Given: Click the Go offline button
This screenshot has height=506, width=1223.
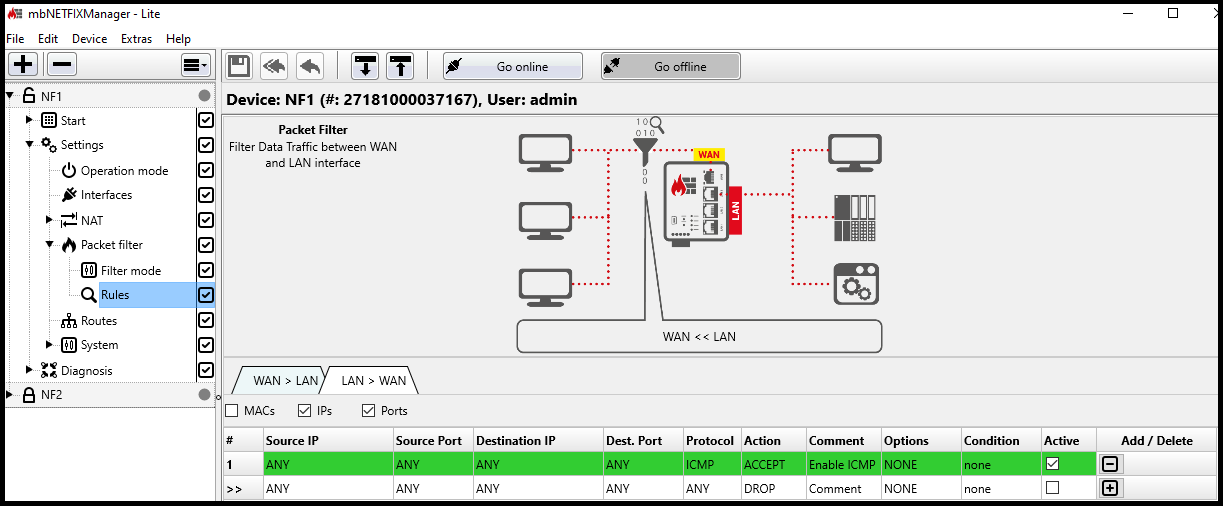Looking at the screenshot, I should [x=671, y=66].
